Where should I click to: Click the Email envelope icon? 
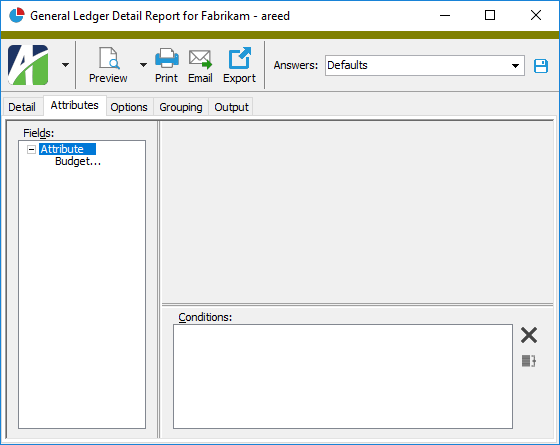200,59
